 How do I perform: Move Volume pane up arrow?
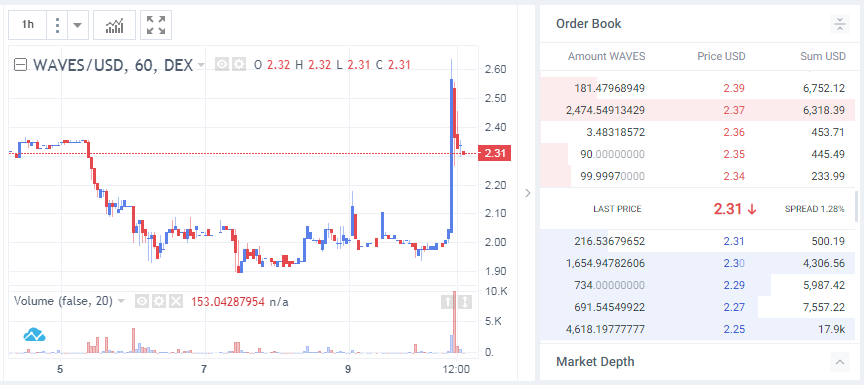point(448,302)
